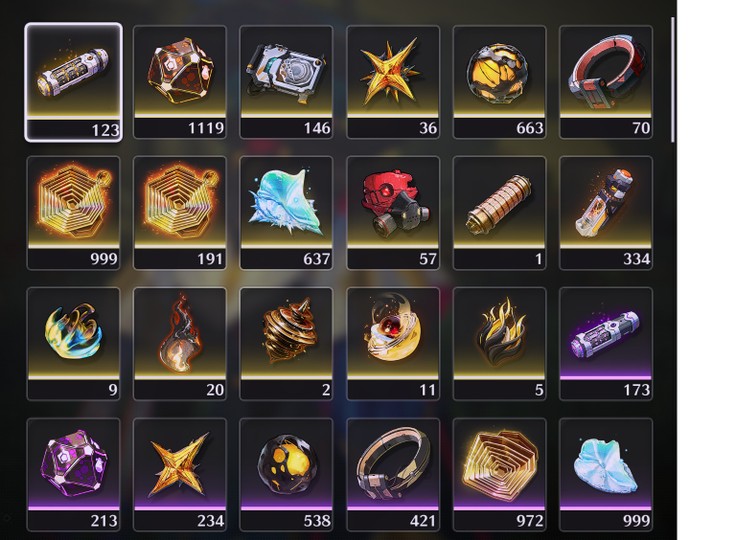This screenshot has height=540, width=736.
Task: Select the purple dodecahedron item with 213
Action: [73, 475]
